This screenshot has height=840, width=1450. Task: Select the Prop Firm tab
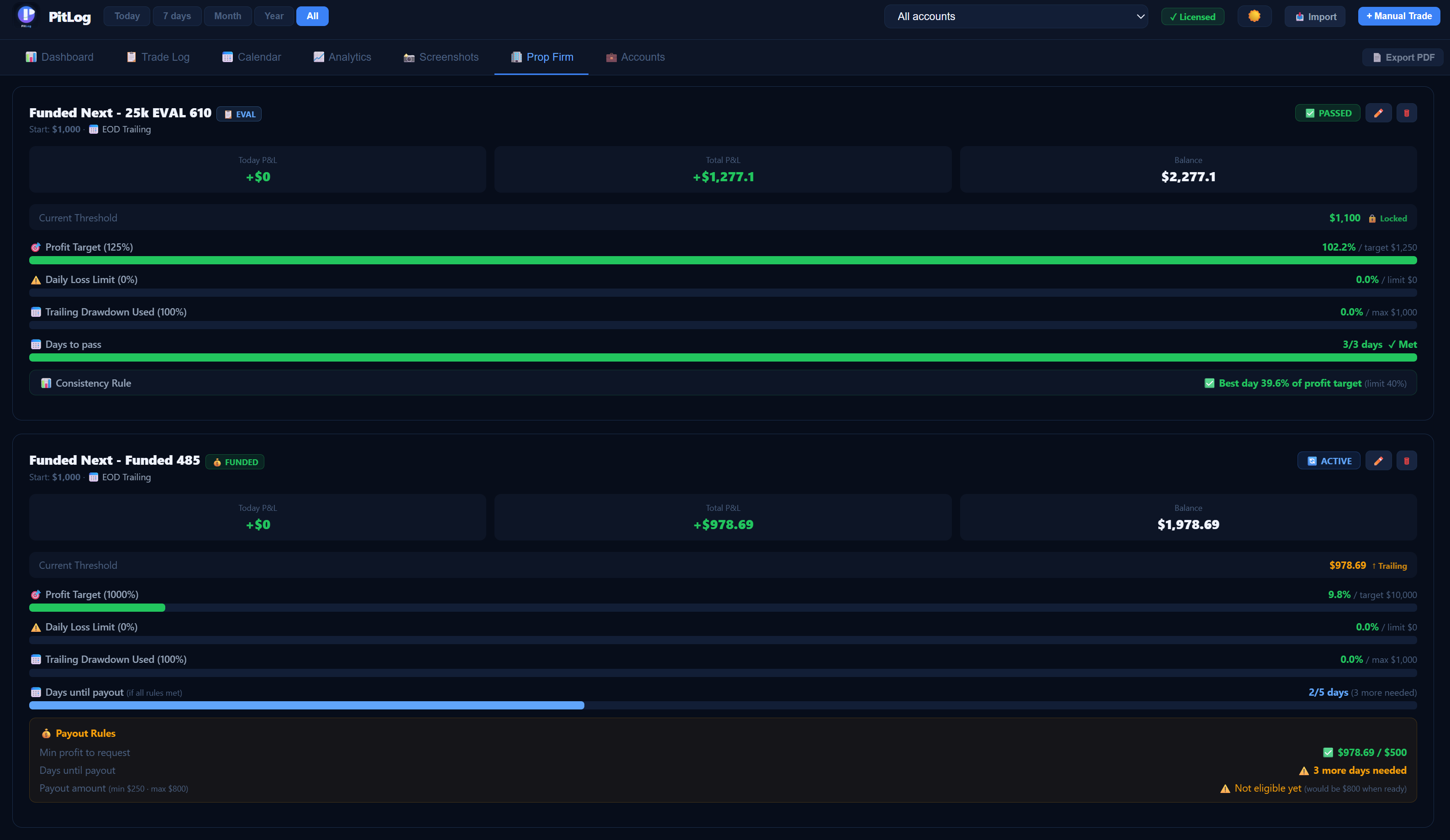click(x=542, y=57)
